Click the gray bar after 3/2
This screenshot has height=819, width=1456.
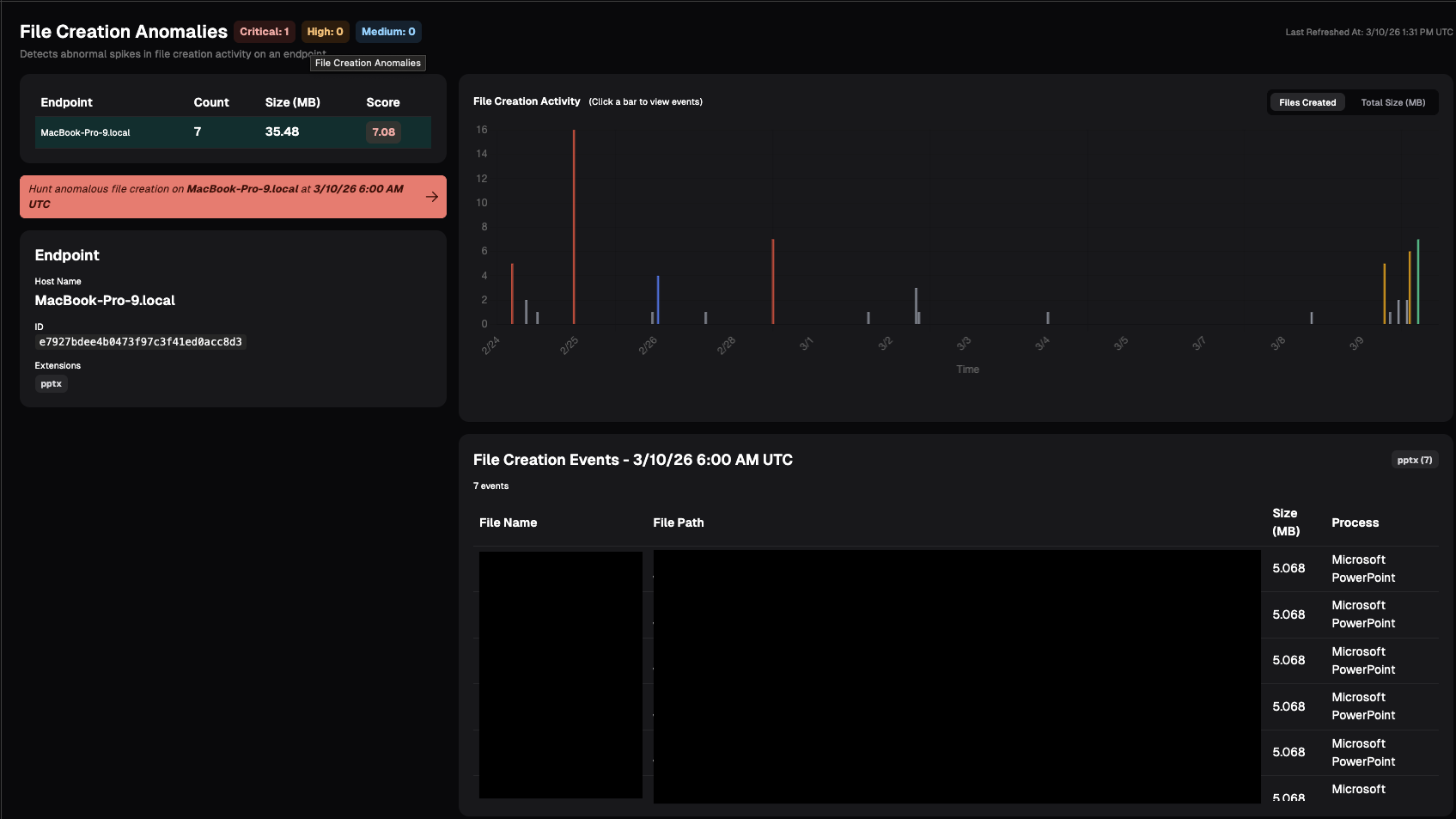tap(916, 306)
